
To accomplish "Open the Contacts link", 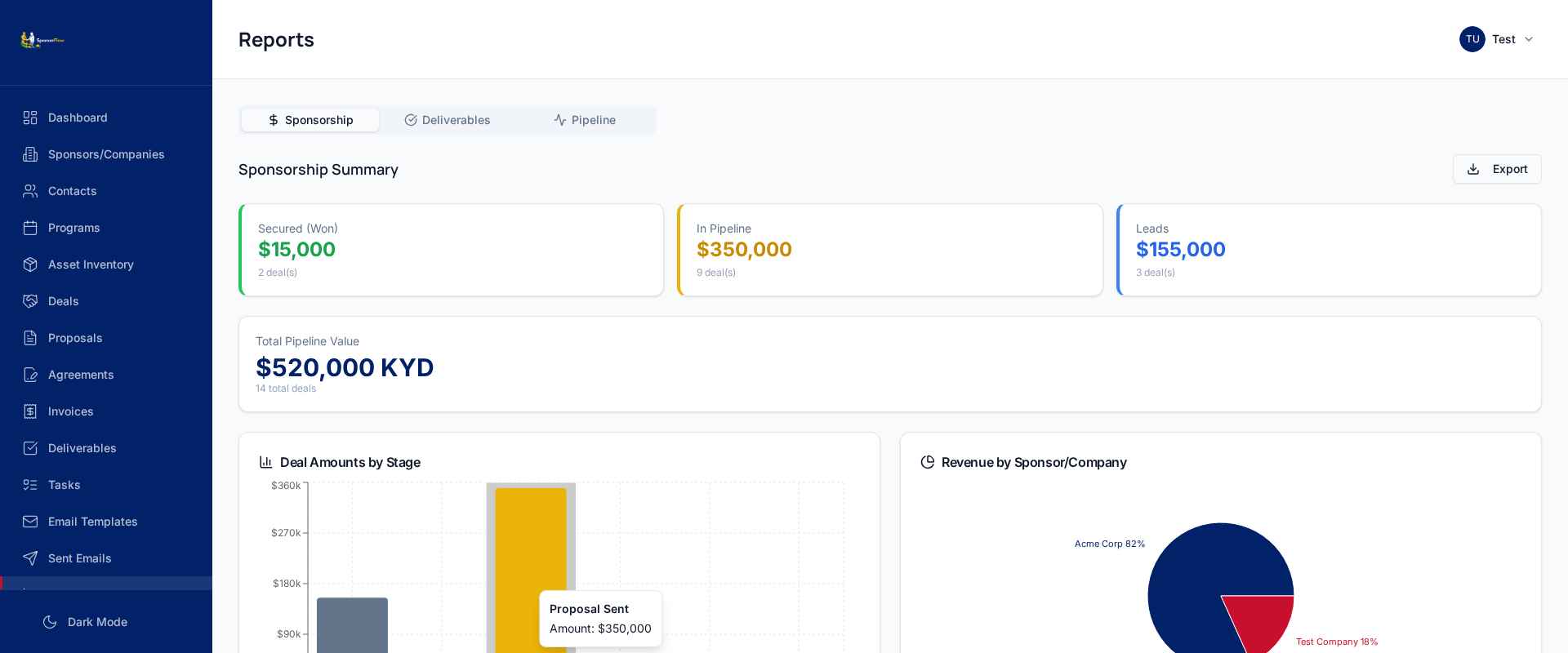I will (106, 191).
